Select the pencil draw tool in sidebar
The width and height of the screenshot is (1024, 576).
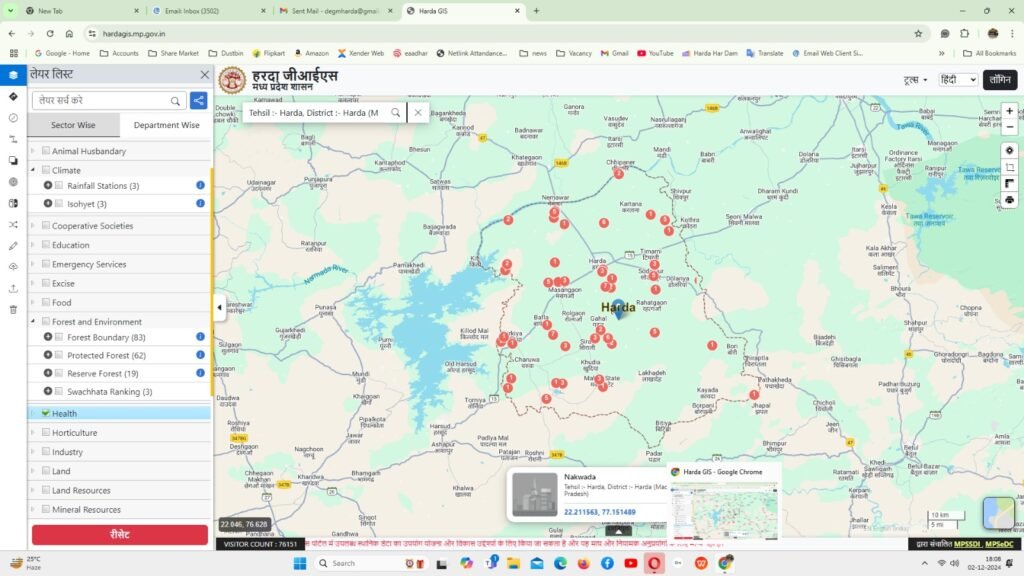click(13, 245)
